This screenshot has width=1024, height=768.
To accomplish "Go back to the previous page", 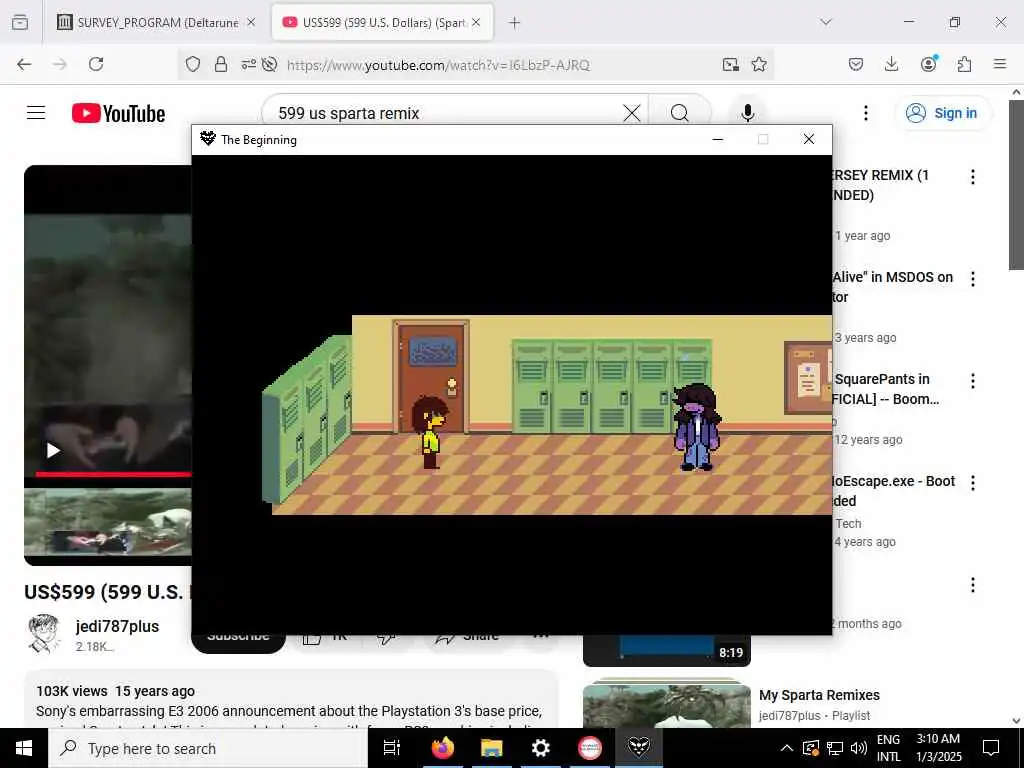I will [24, 64].
